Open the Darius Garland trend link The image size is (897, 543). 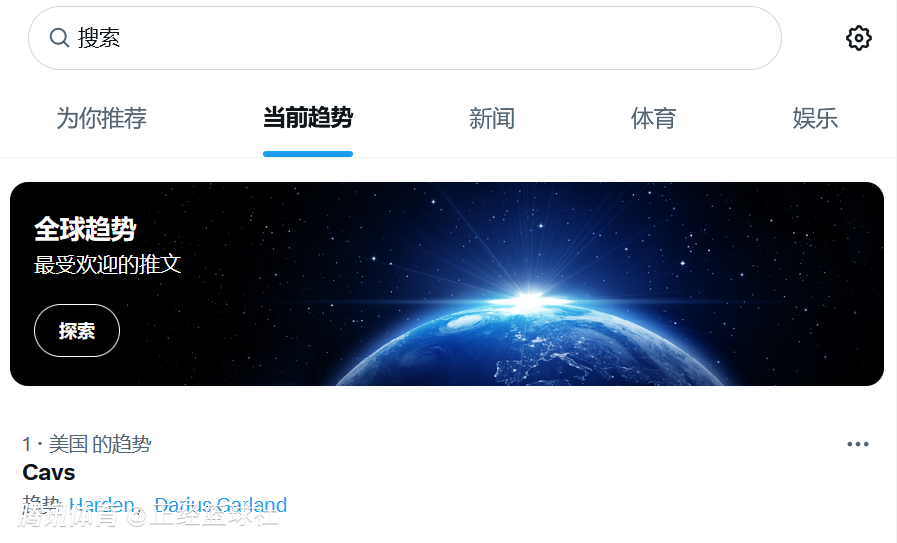click(x=220, y=505)
